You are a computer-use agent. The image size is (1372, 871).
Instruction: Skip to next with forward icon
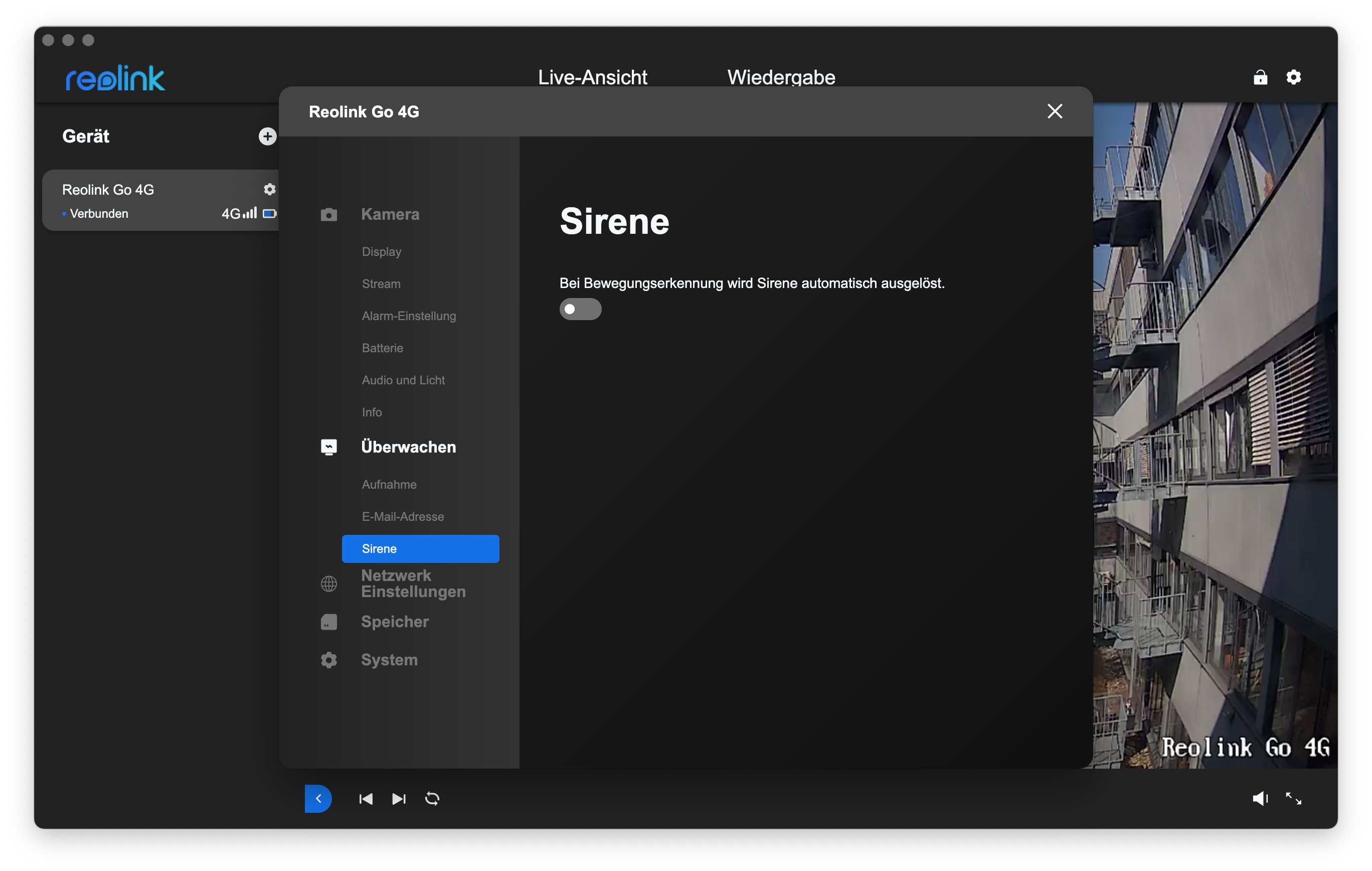399,799
